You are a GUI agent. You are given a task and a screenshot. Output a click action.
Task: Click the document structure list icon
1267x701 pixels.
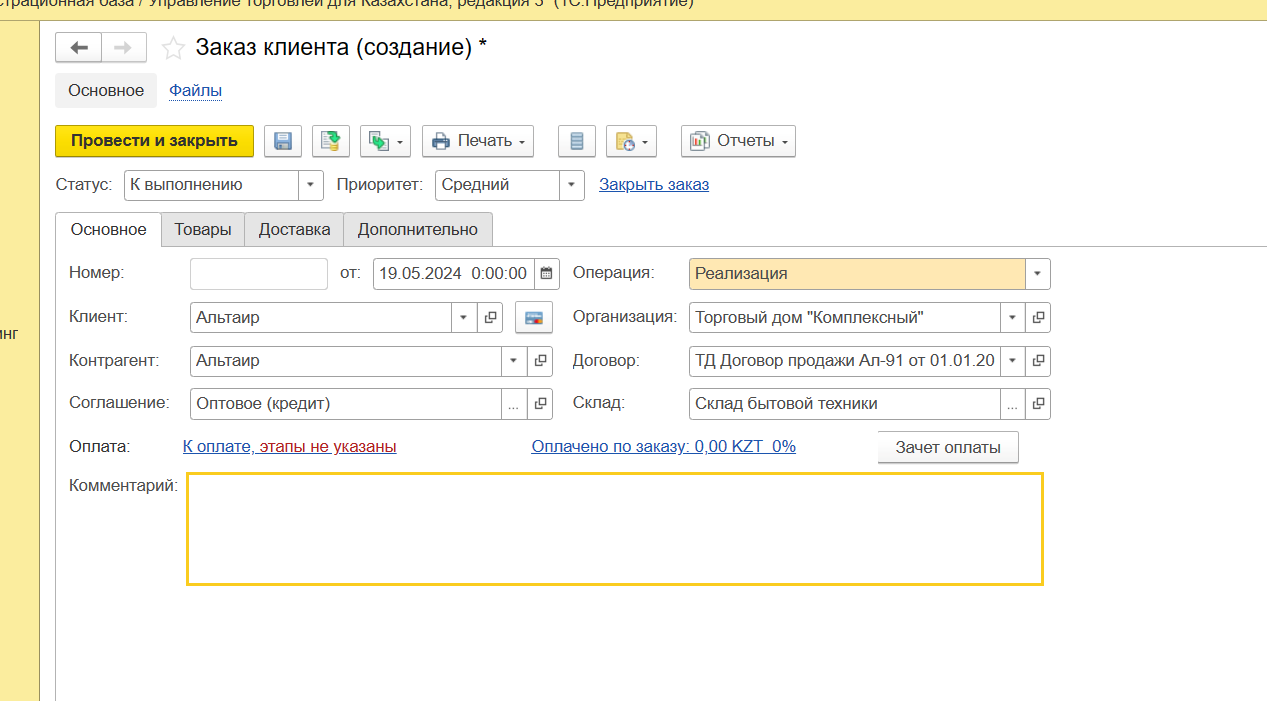coord(577,141)
